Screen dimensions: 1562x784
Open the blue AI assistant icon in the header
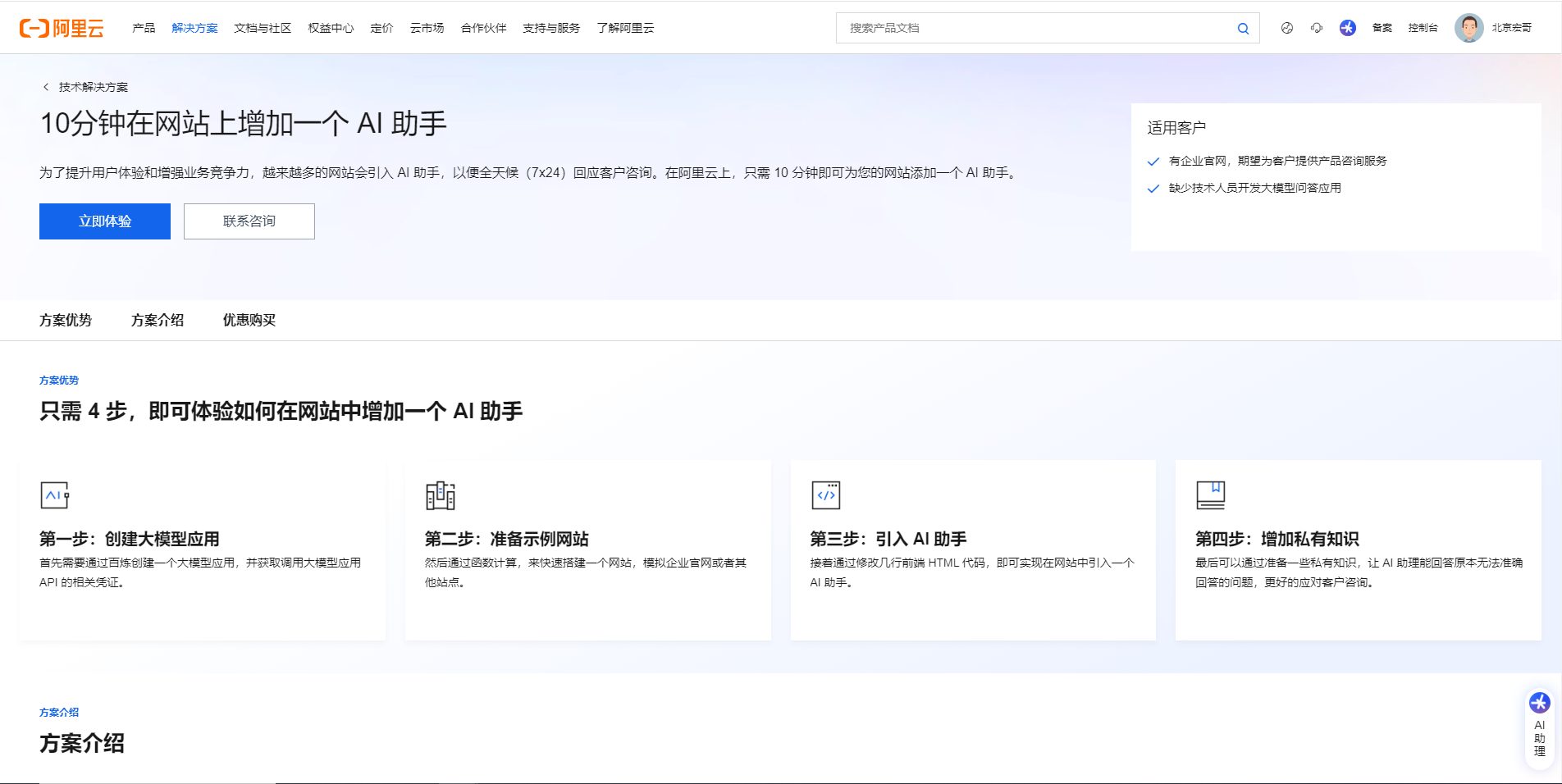click(x=1348, y=28)
